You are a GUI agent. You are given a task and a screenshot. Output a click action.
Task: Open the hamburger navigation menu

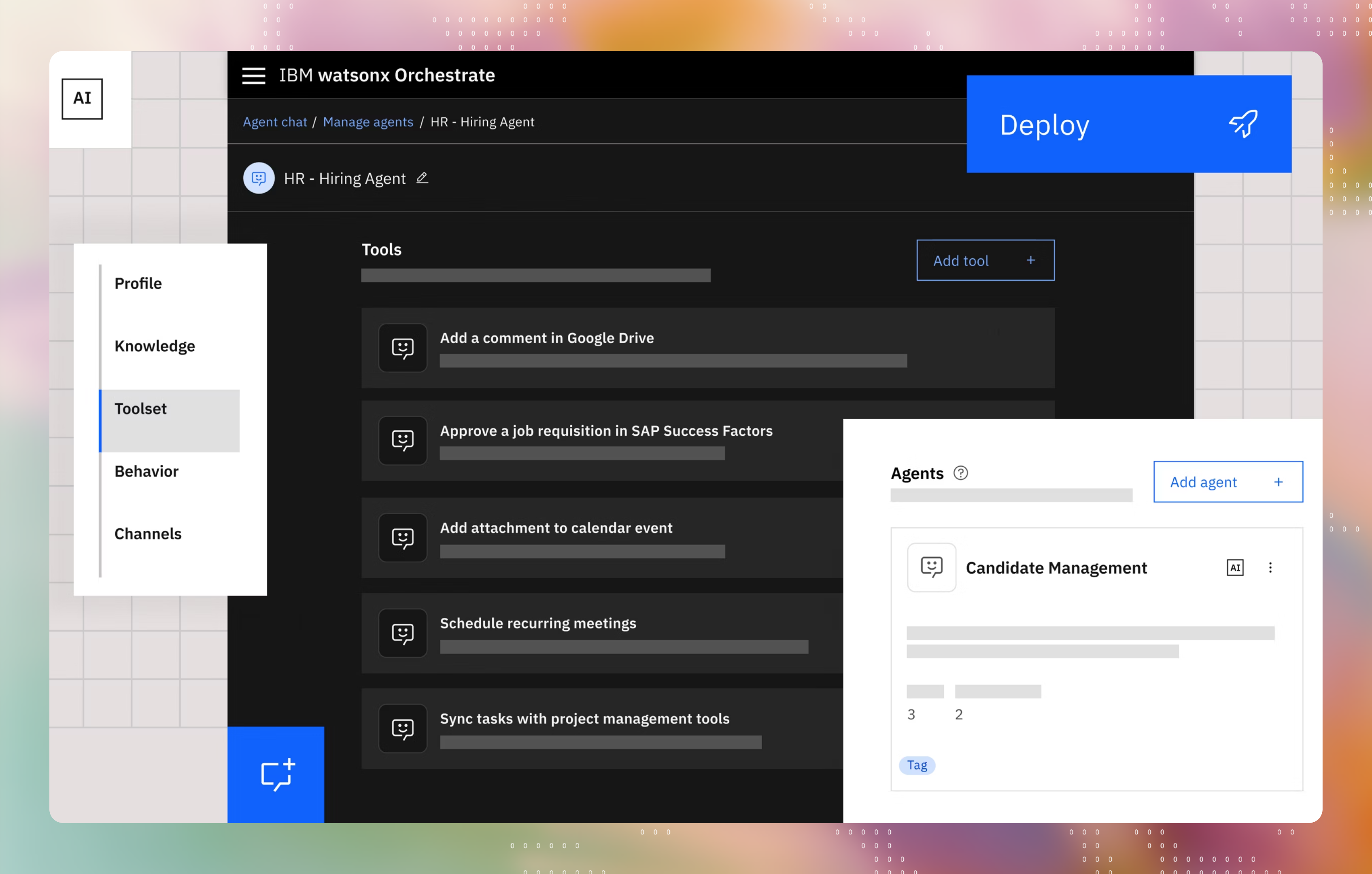(253, 75)
